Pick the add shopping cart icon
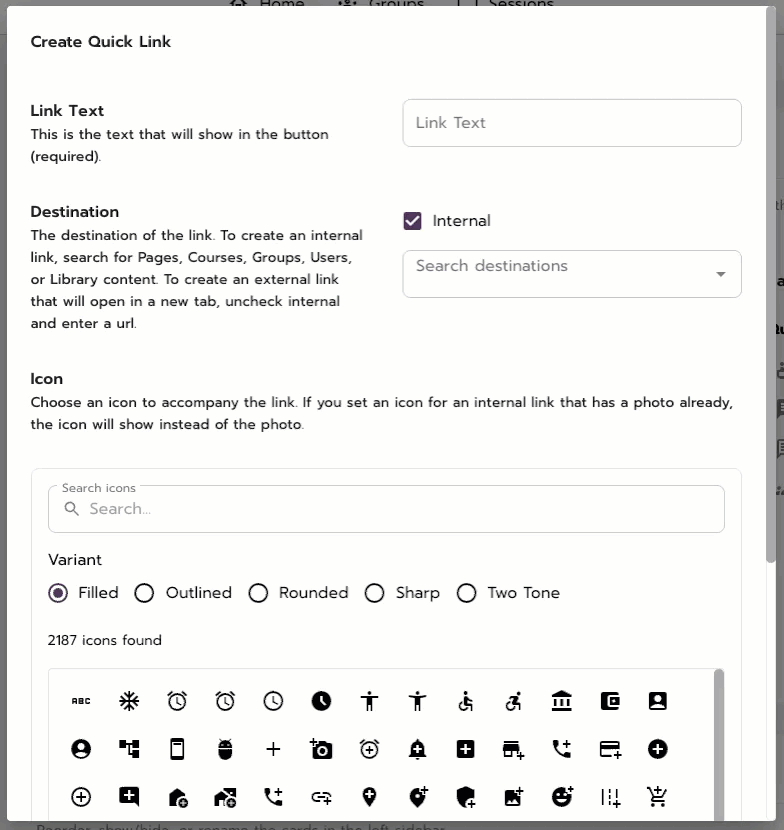 [x=657, y=797]
